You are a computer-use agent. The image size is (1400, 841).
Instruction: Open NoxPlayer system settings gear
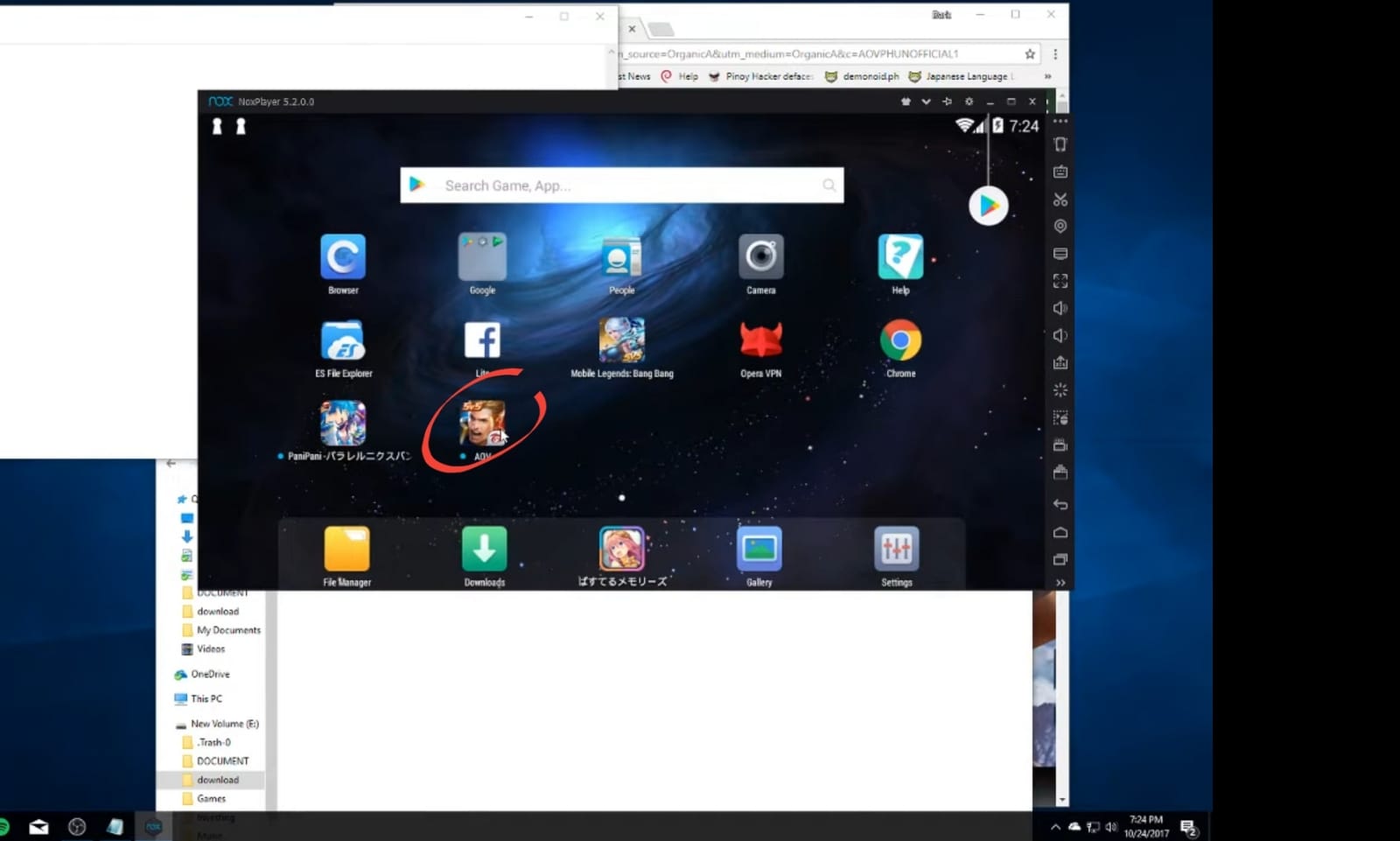969,102
